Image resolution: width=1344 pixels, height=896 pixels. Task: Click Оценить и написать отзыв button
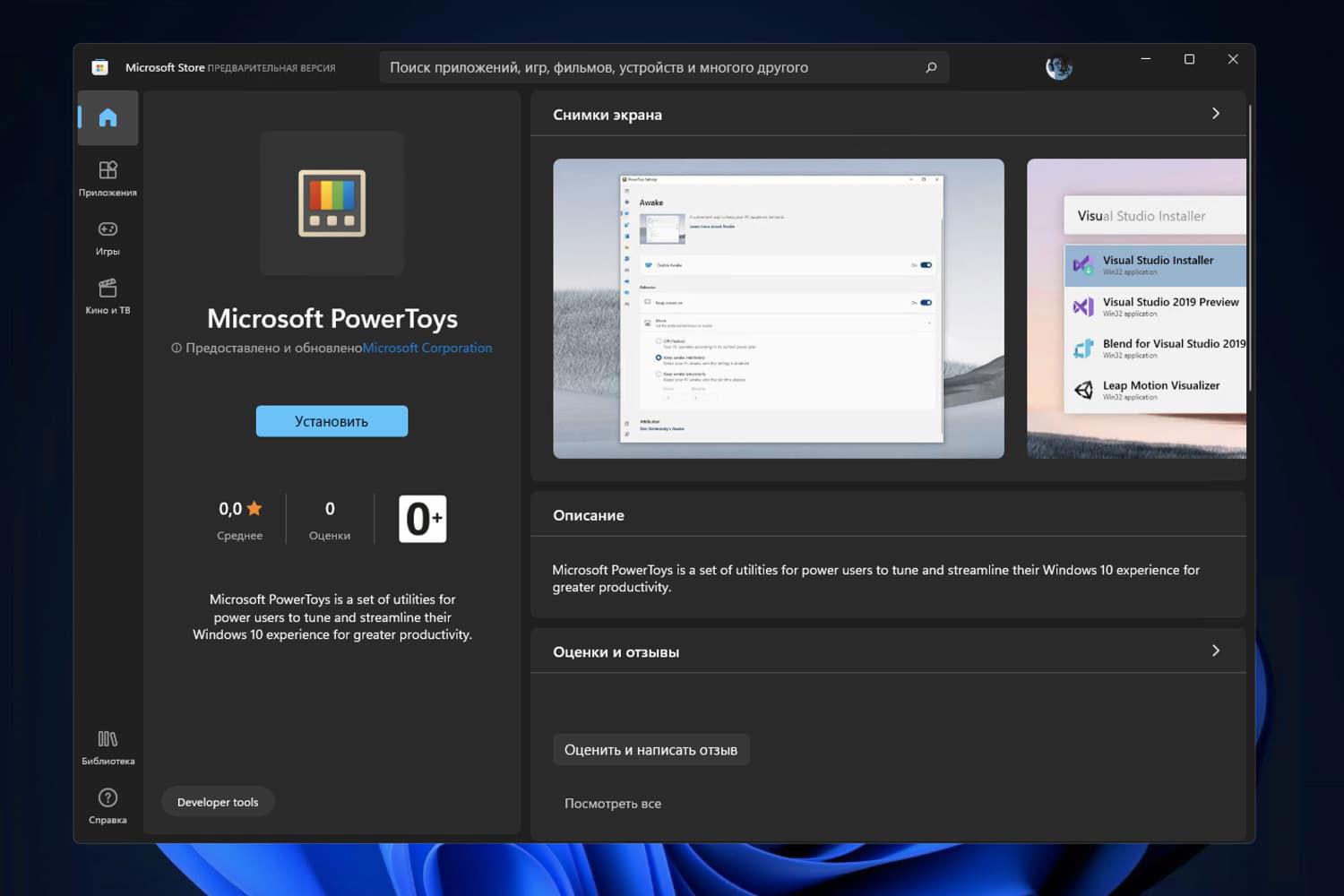(x=651, y=750)
